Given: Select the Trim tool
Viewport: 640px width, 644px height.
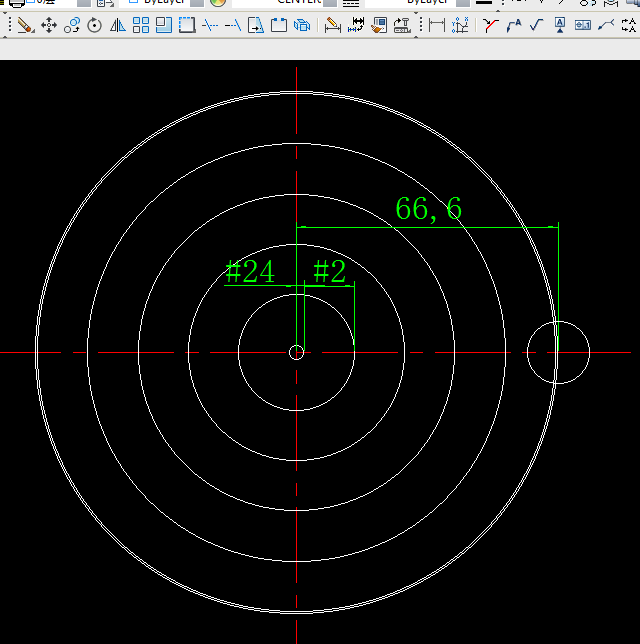Looking at the screenshot, I should pyautogui.click(x=210, y=25).
